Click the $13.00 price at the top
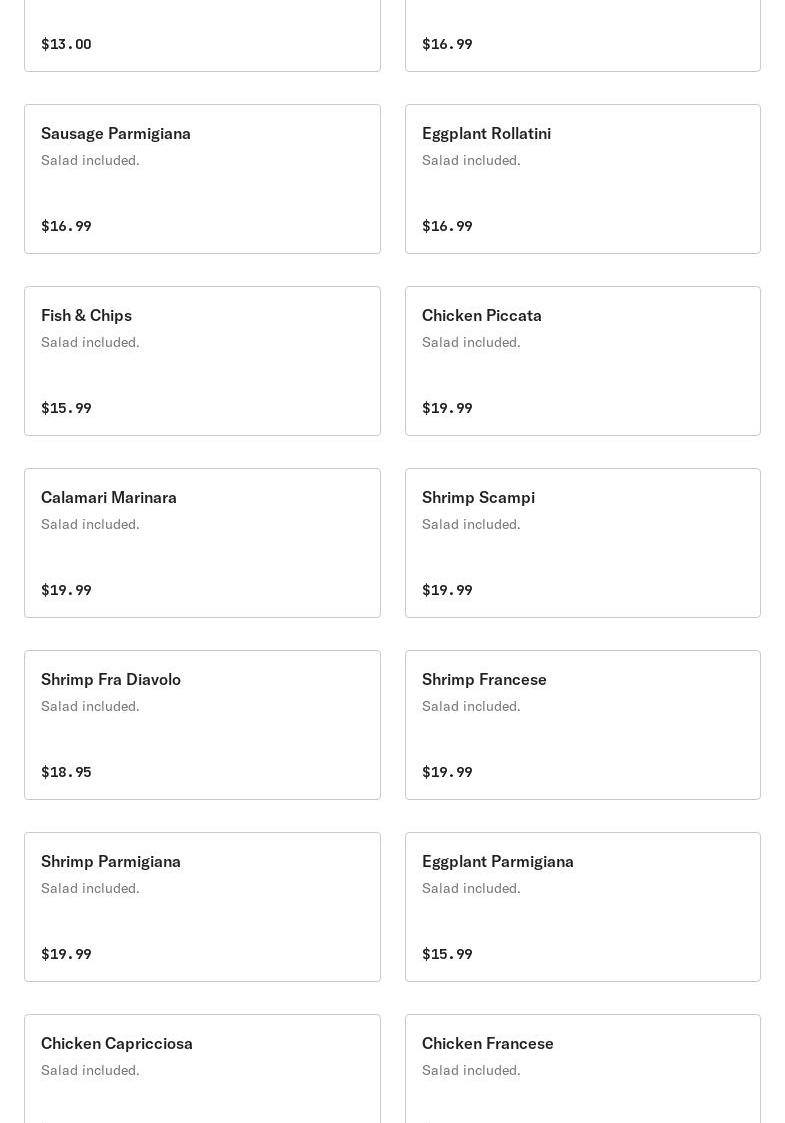The width and height of the screenshot is (785, 1123). (x=66, y=44)
